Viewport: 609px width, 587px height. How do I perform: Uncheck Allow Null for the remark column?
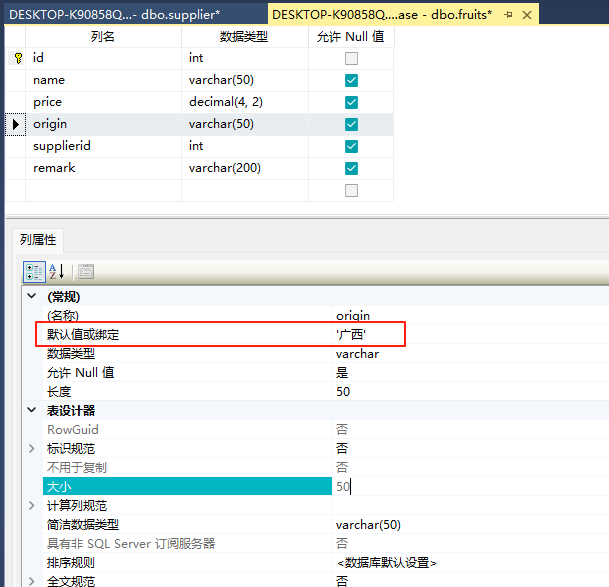pyautogui.click(x=351, y=168)
